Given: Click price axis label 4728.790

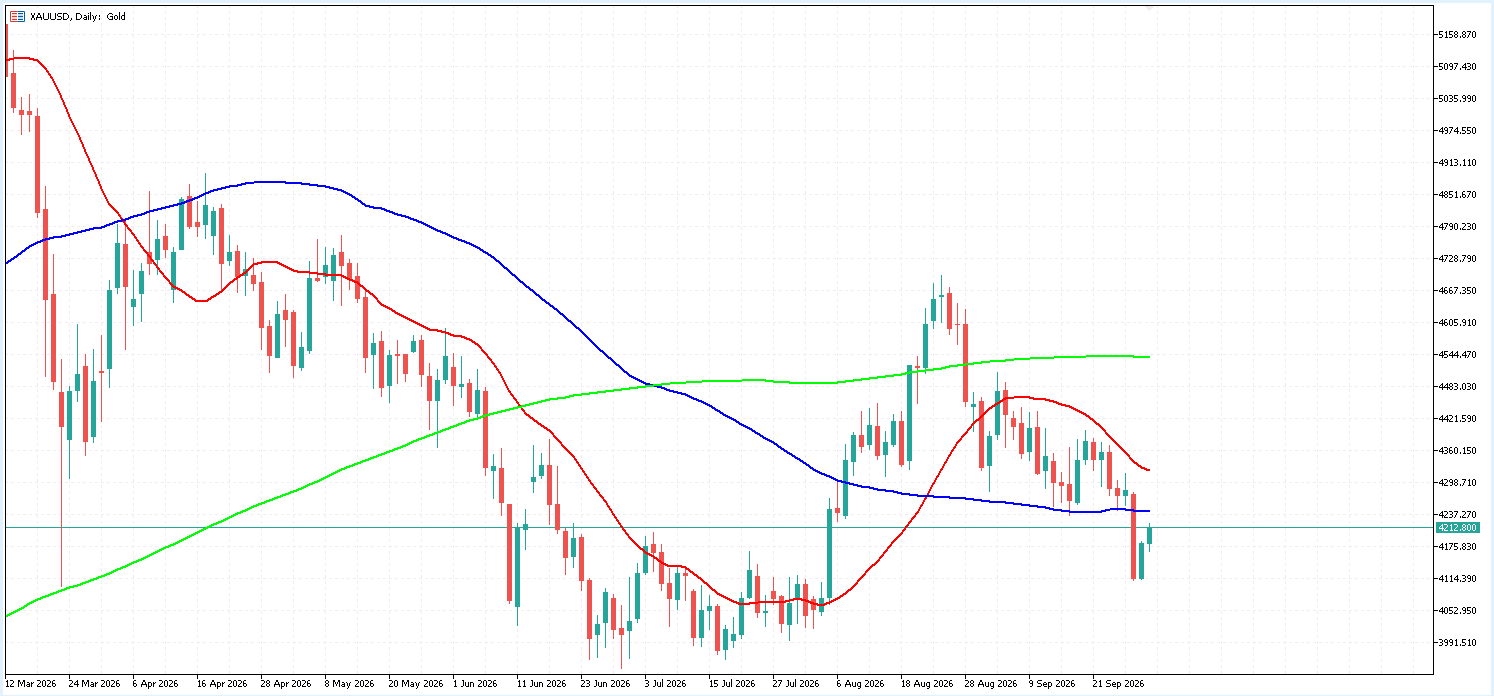Looking at the screenshot, I should (x=1457, y=259).
